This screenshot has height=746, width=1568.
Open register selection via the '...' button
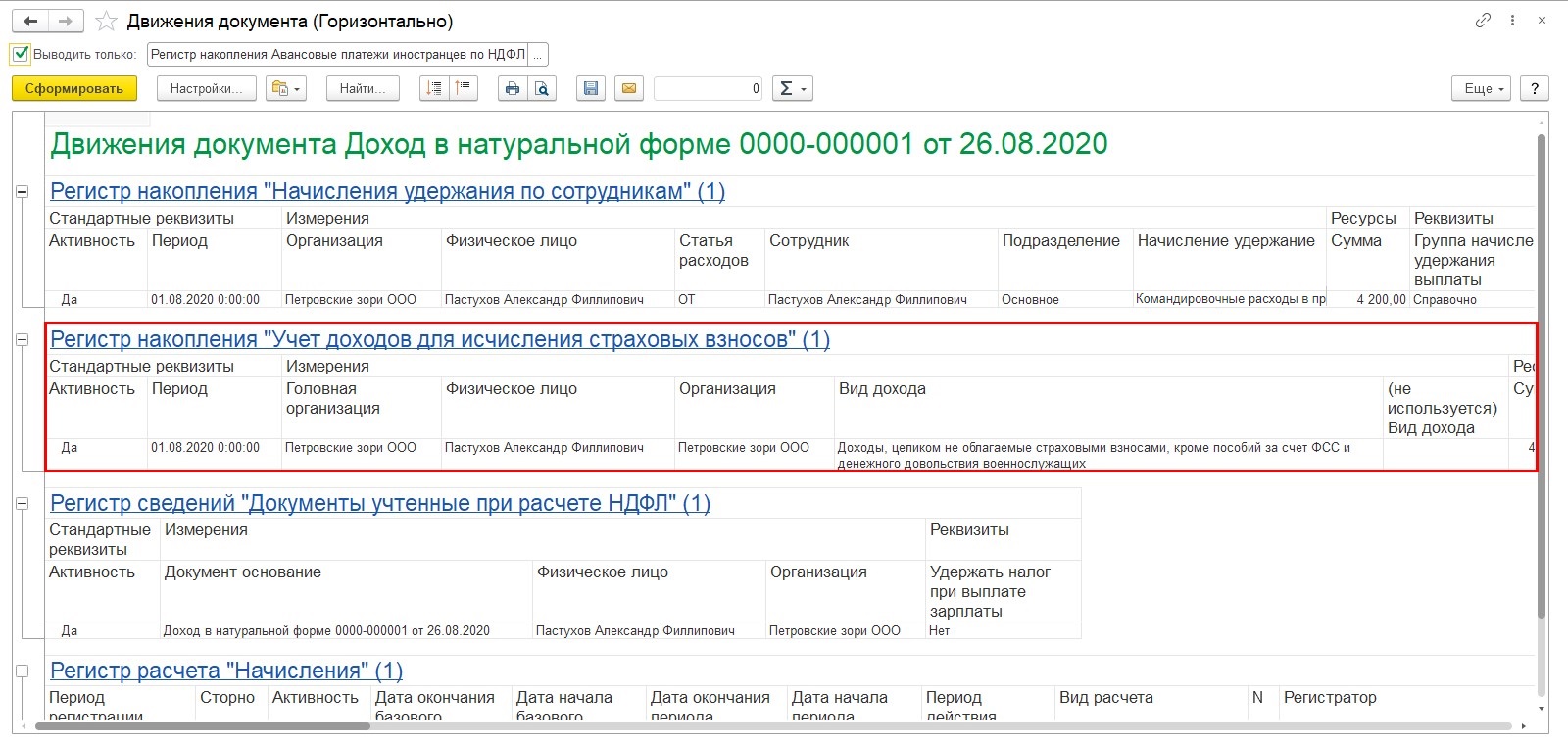(538, 54)
